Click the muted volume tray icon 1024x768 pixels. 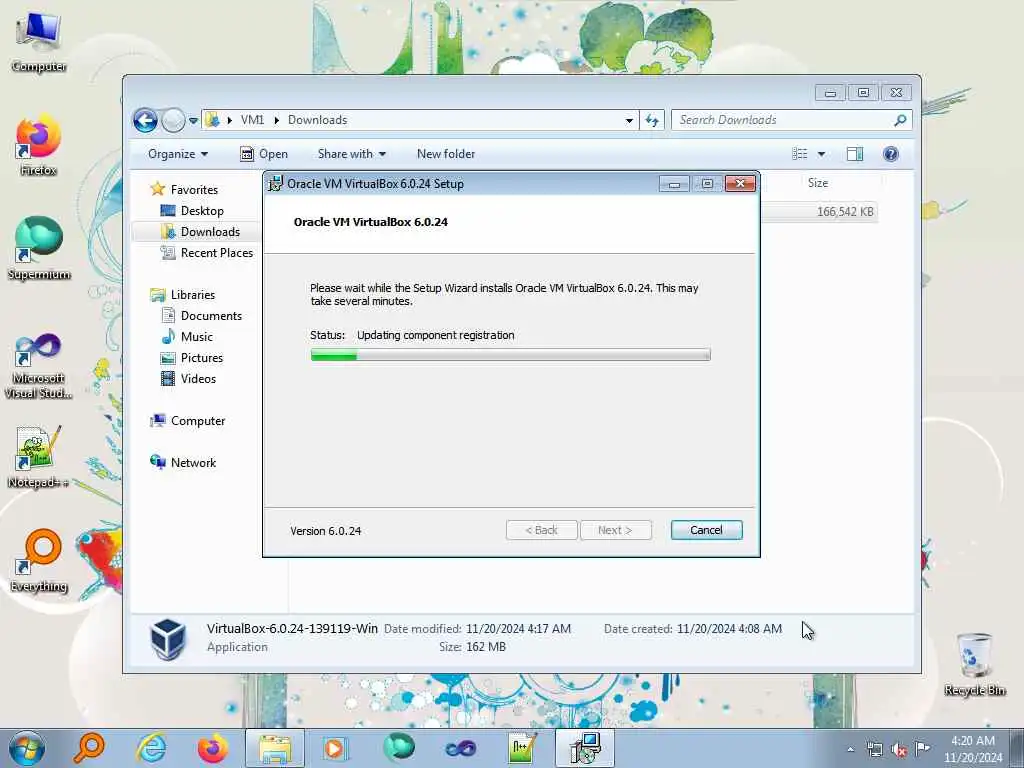[x=899, y=749]
